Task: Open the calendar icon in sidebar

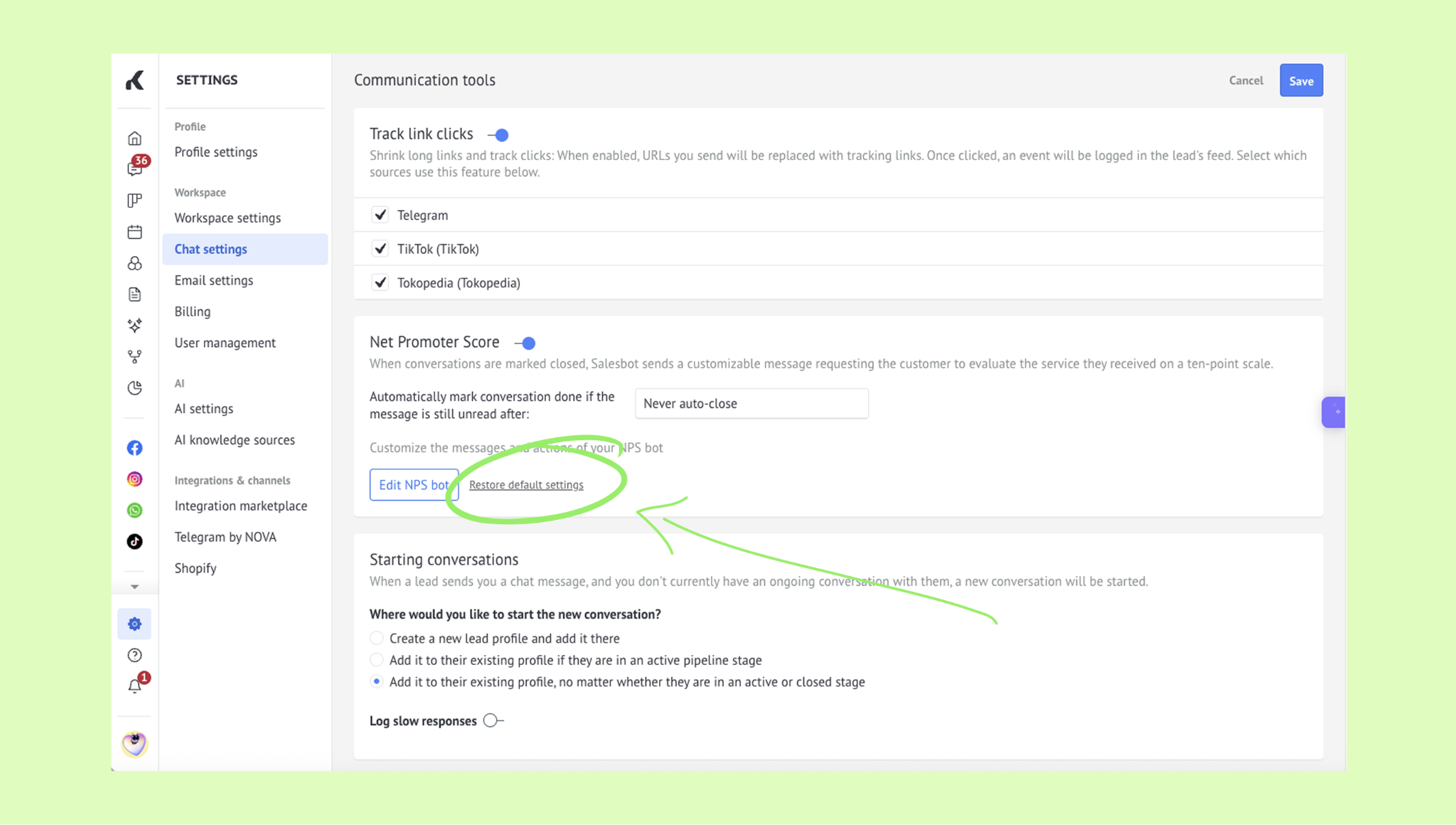Action: click(x=134, y=232)
